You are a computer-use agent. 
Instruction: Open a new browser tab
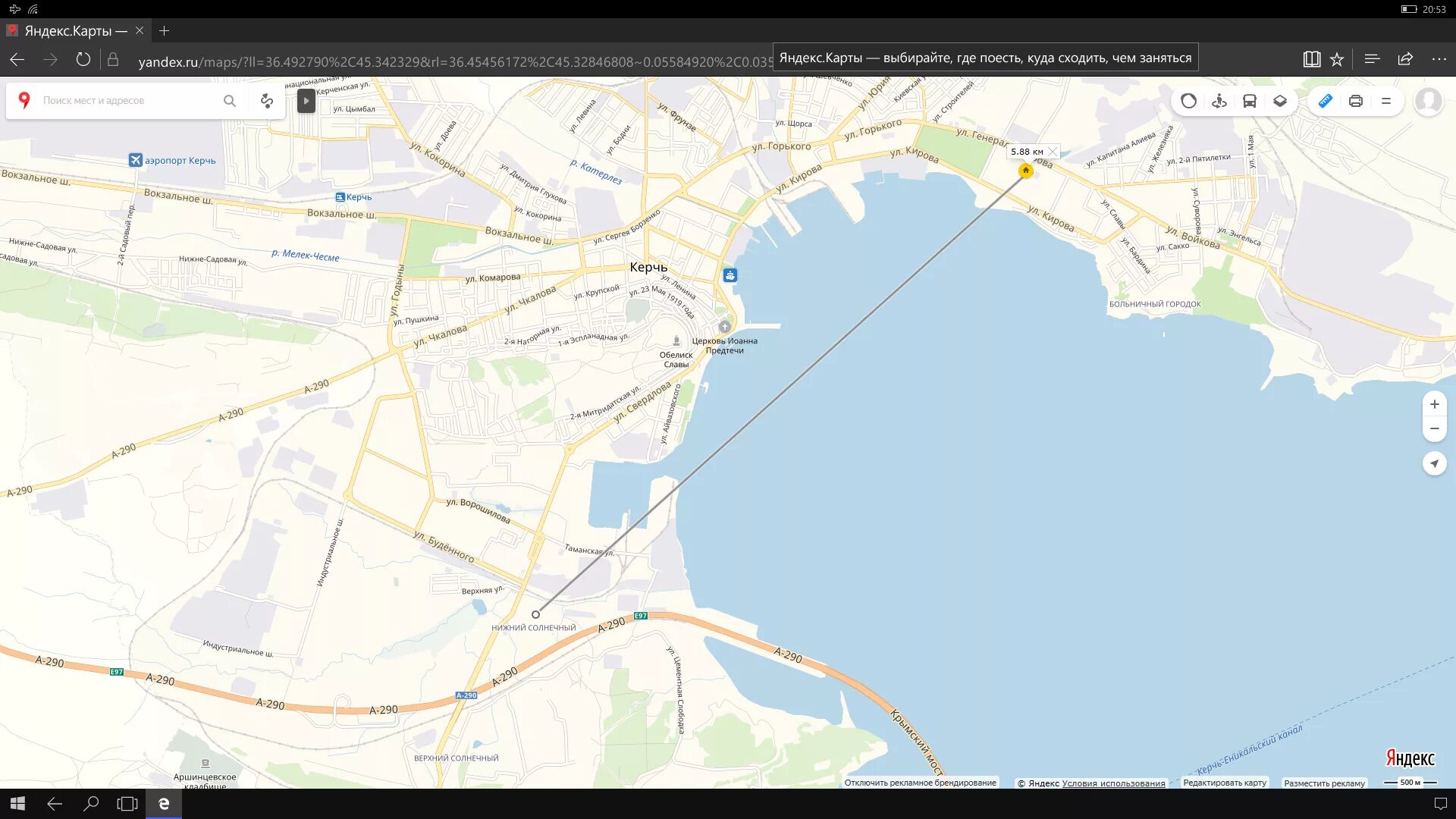[x=165, y=30]
